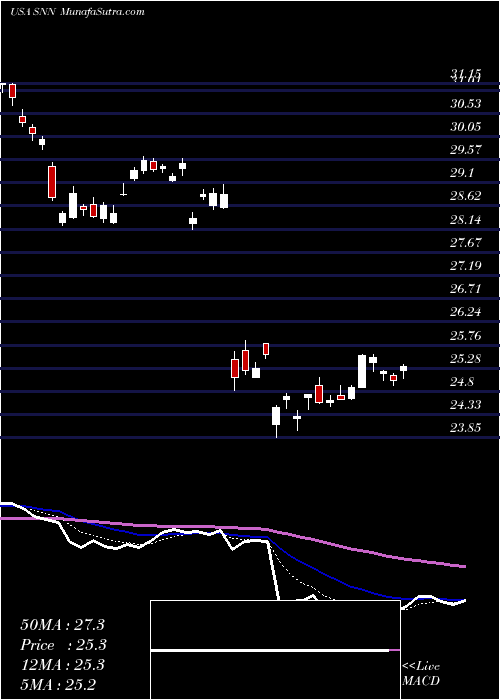
Task: Click inside the MACD indicator box
Action: tap(275, 650)
